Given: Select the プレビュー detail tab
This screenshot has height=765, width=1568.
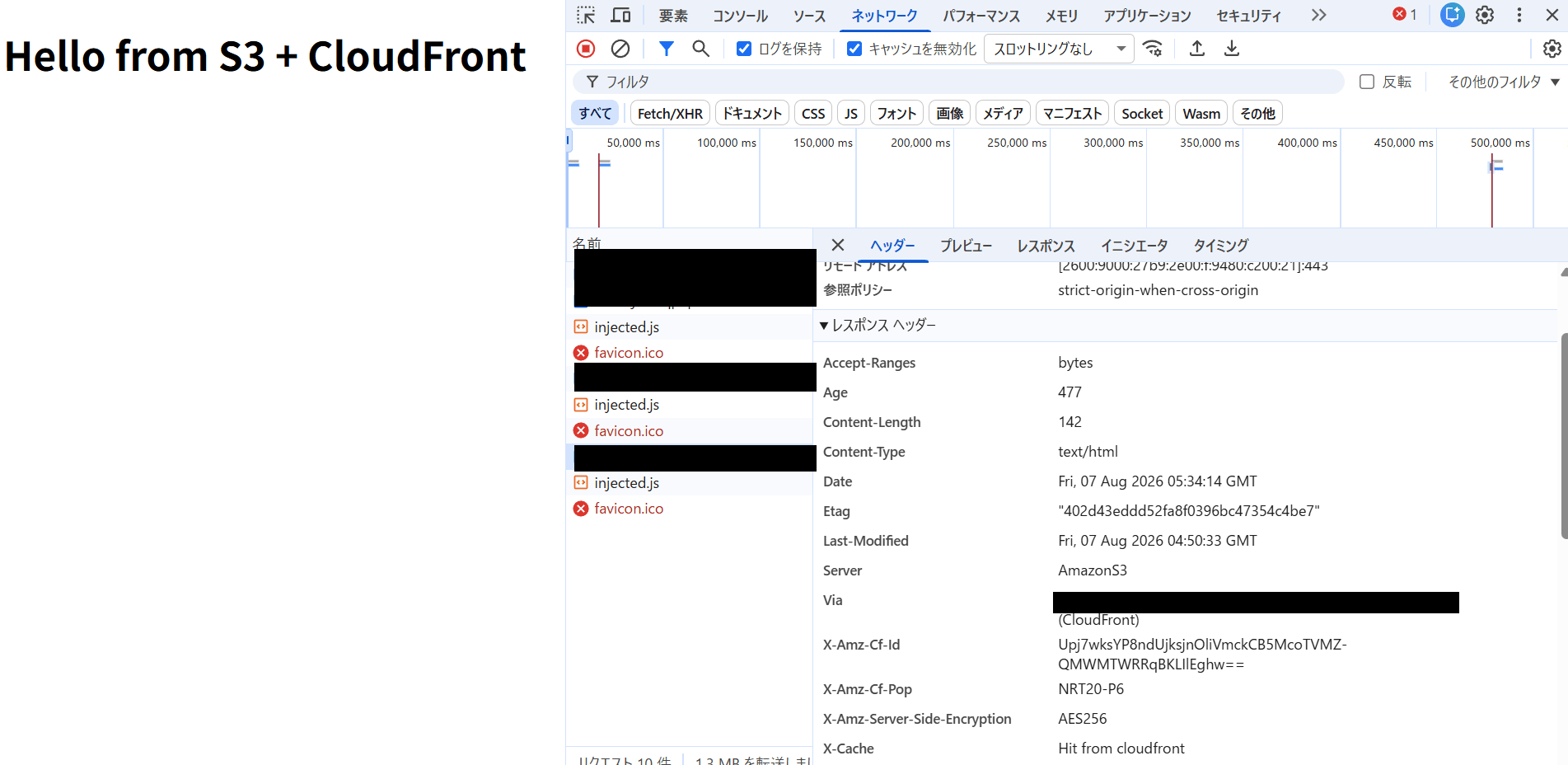Looking at the screenshot, I should click(966, 246).
